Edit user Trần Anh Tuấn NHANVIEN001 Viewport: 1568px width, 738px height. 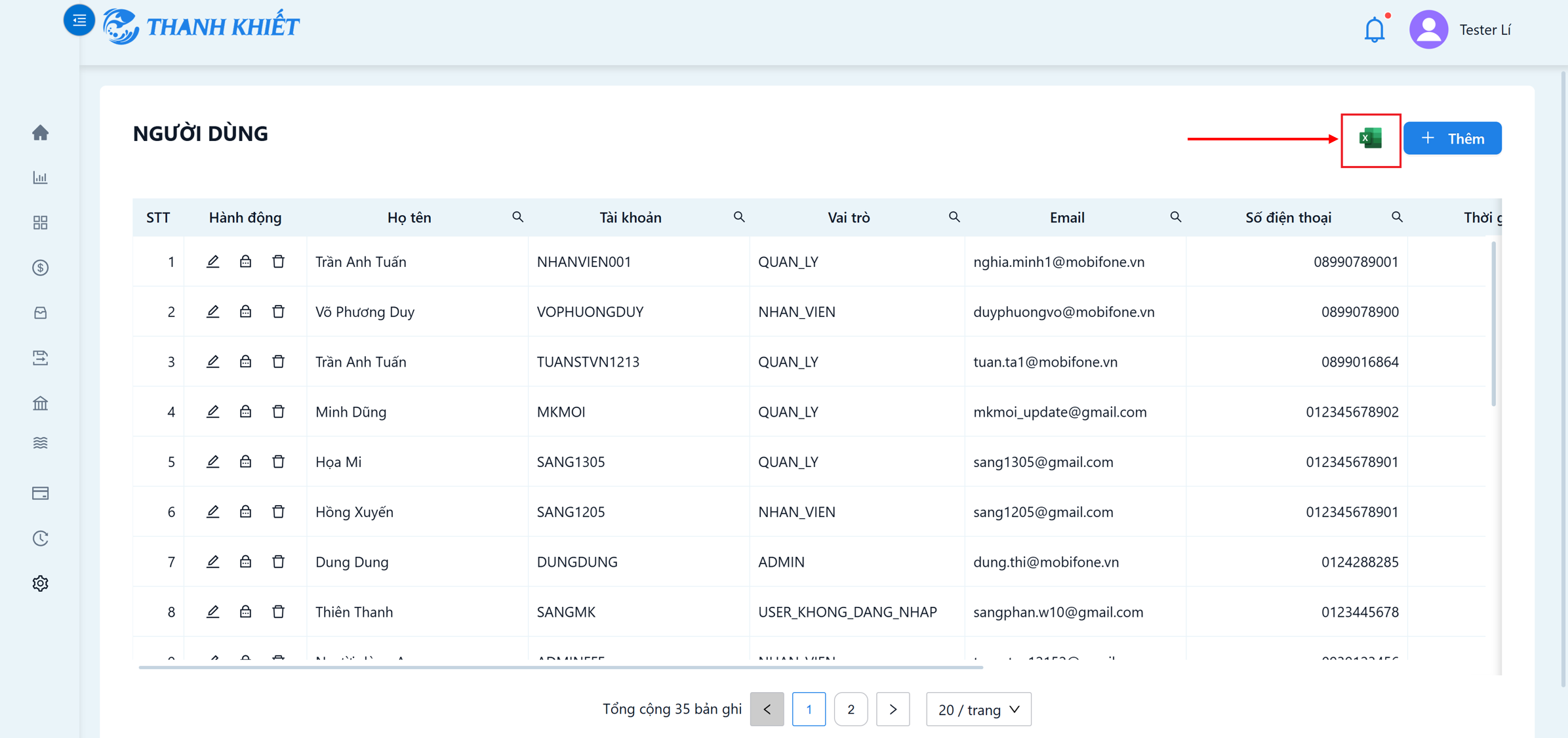pos(212,262)
